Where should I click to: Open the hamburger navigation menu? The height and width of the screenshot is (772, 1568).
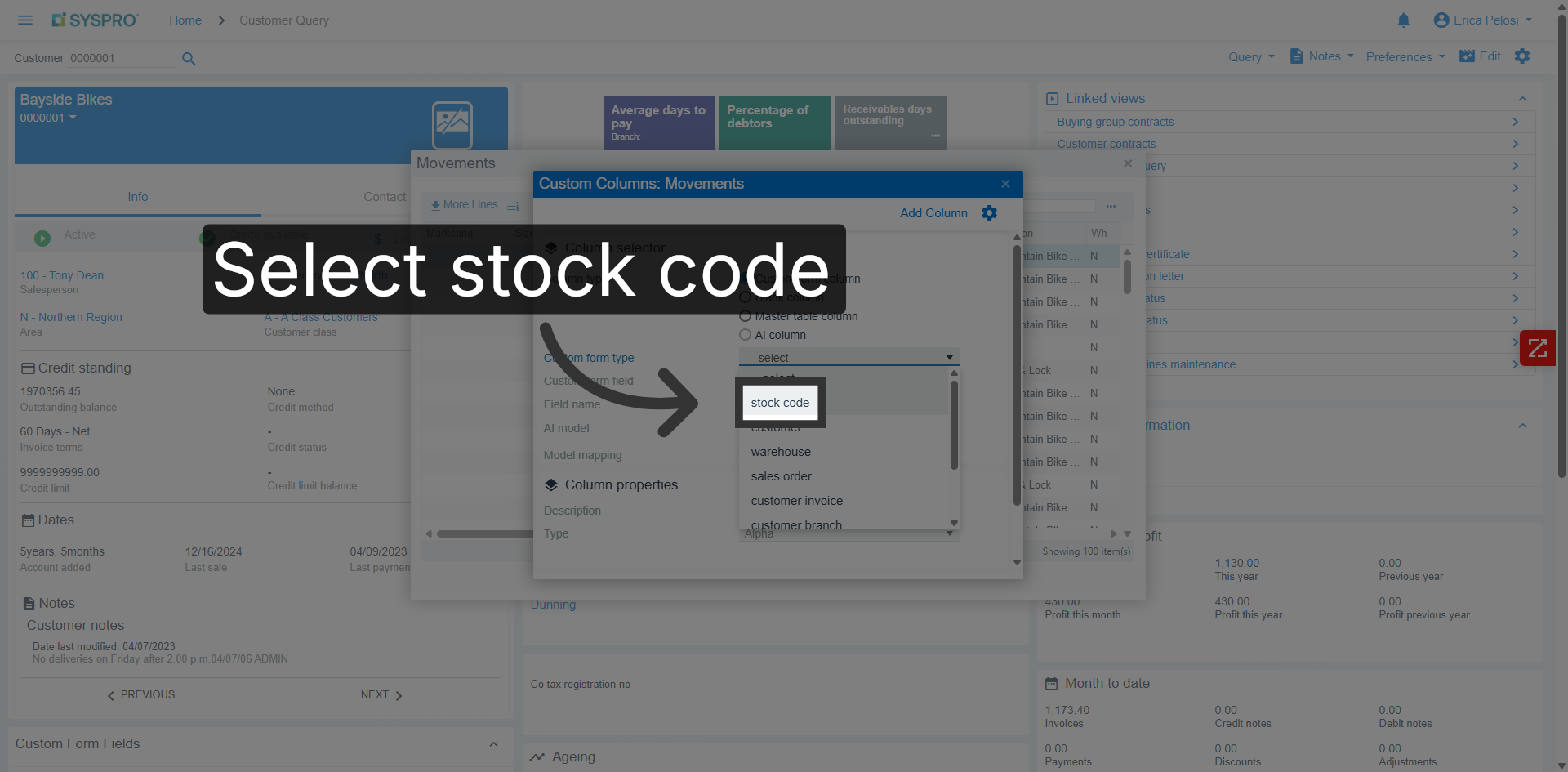coord(25,20)
